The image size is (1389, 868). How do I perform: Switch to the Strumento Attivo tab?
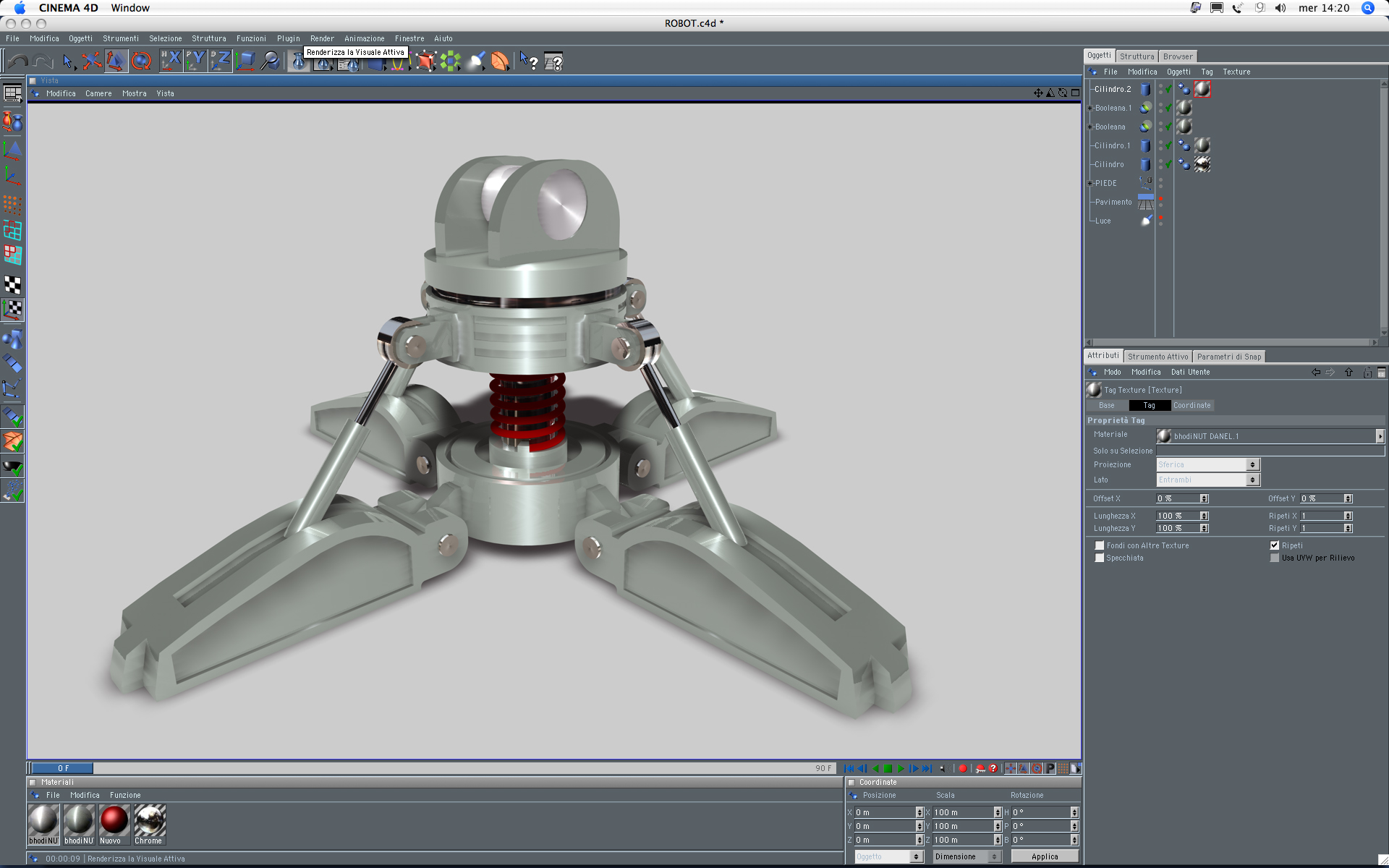[1157, 357]
